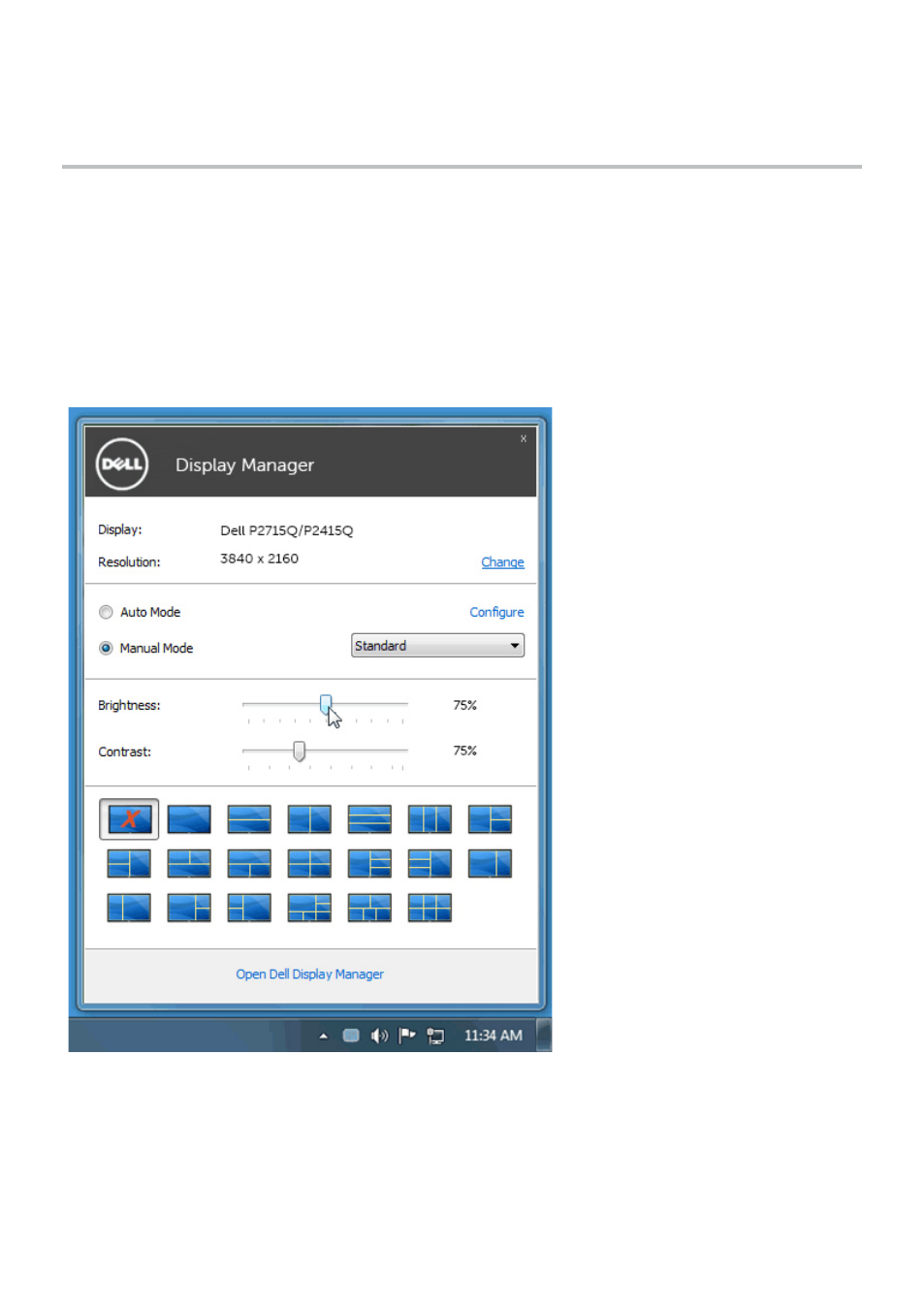Choose layout with left half split top-bottom
Viewport: 924px width, 1311px height.
coord(129,863)
